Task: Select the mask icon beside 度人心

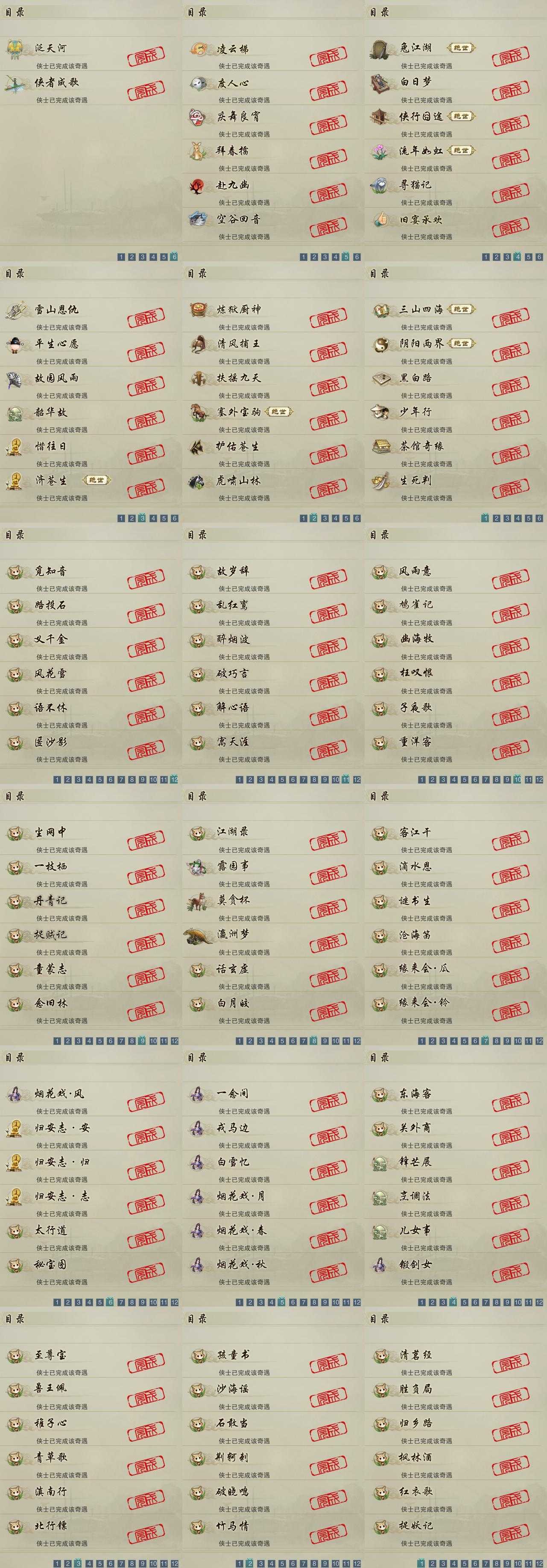Action: tap(199, 83)
